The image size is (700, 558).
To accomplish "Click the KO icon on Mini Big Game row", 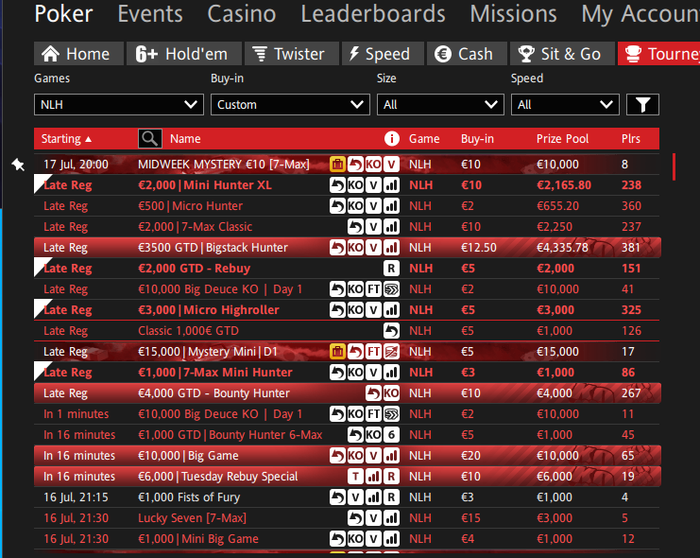I will click(355, 539).
